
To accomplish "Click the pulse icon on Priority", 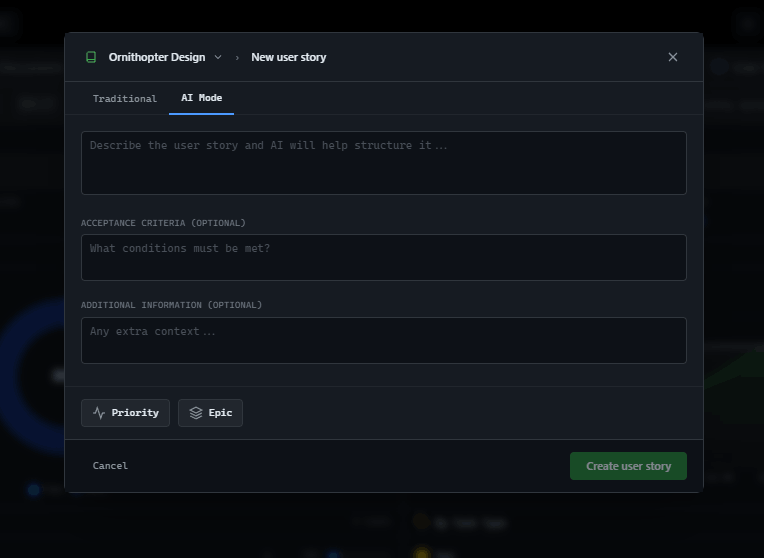I will pyautogui.click(x=99, y=413).
